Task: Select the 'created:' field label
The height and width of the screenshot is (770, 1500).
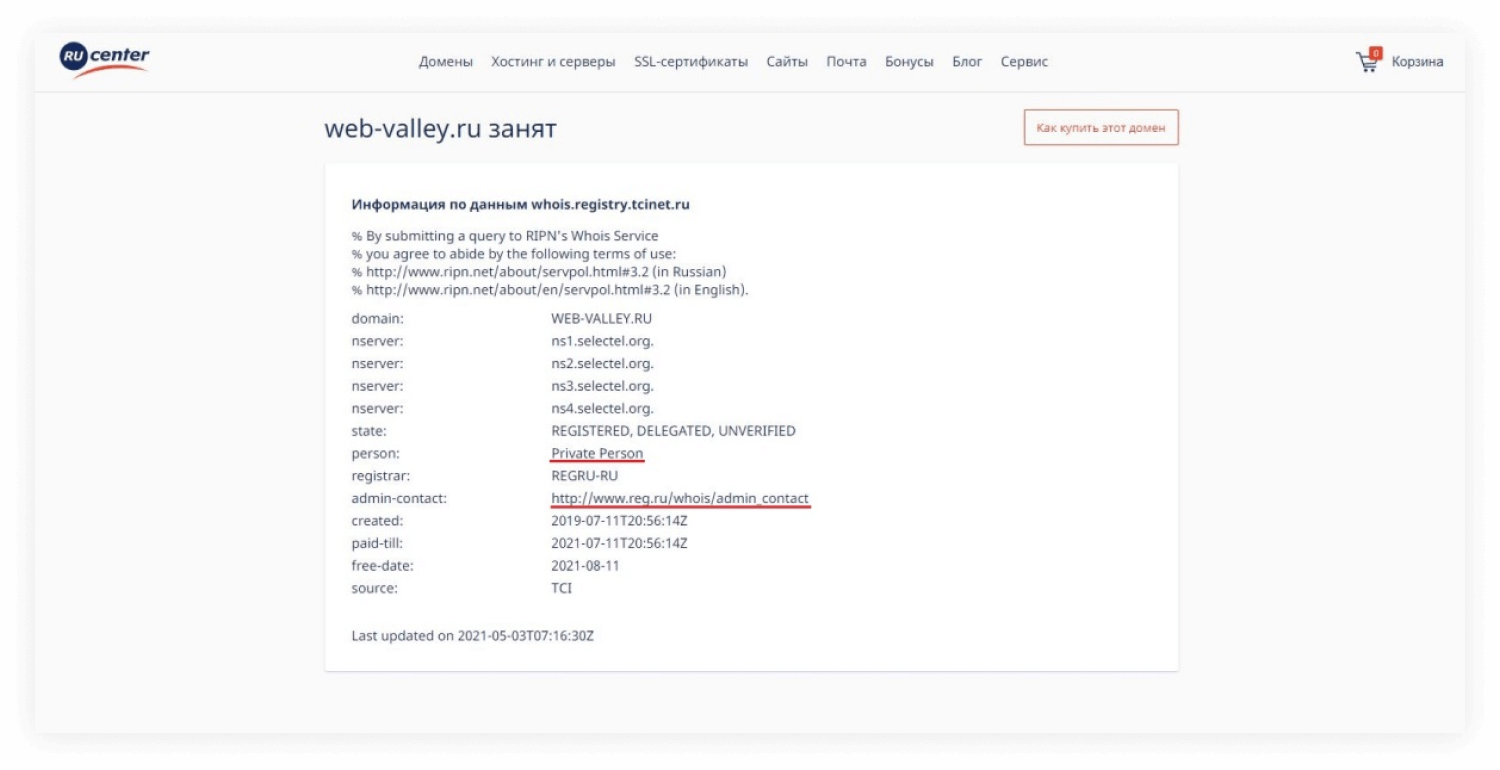Action: (377, 521)
